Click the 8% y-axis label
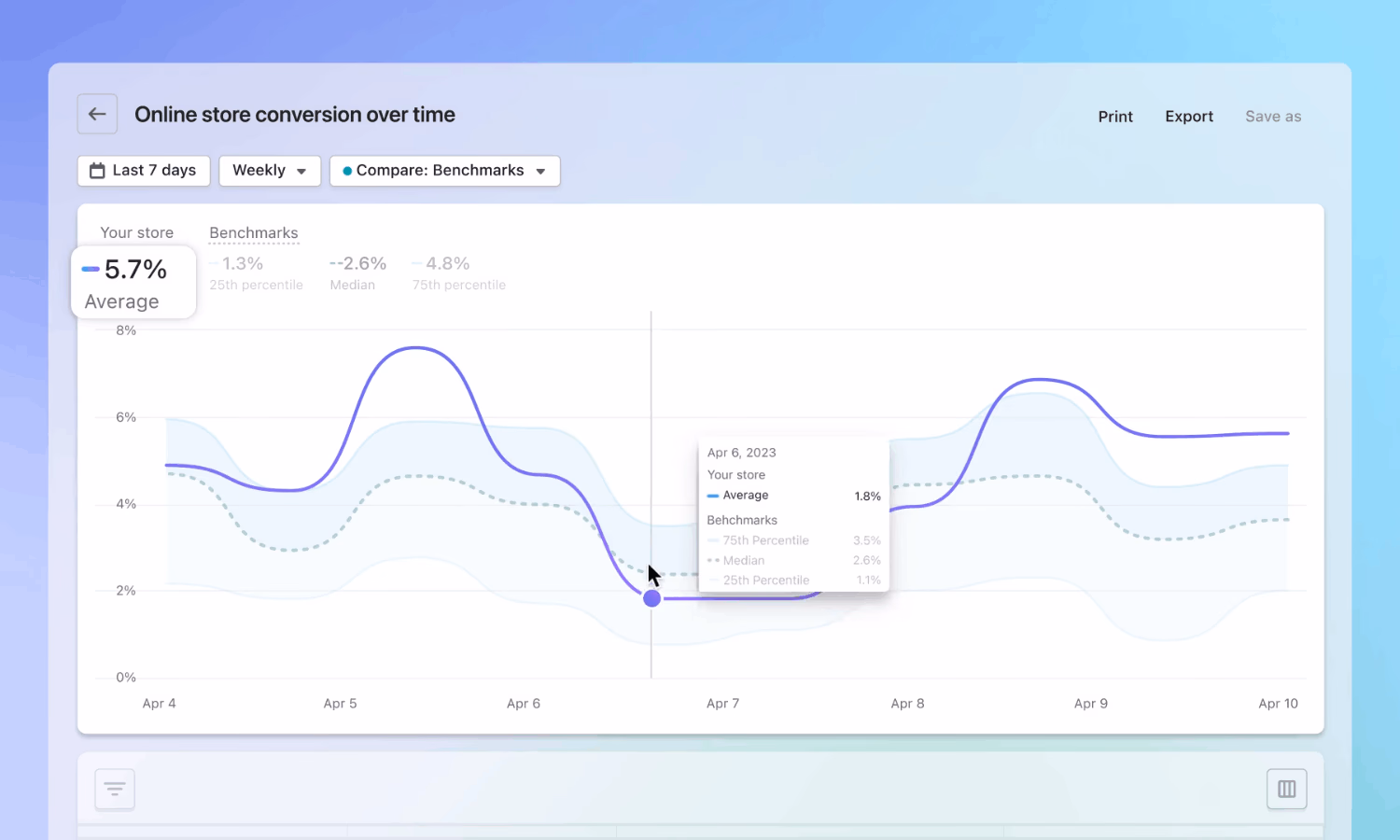Viewport: 1400px width, 840px height. [x=126, y=330]
